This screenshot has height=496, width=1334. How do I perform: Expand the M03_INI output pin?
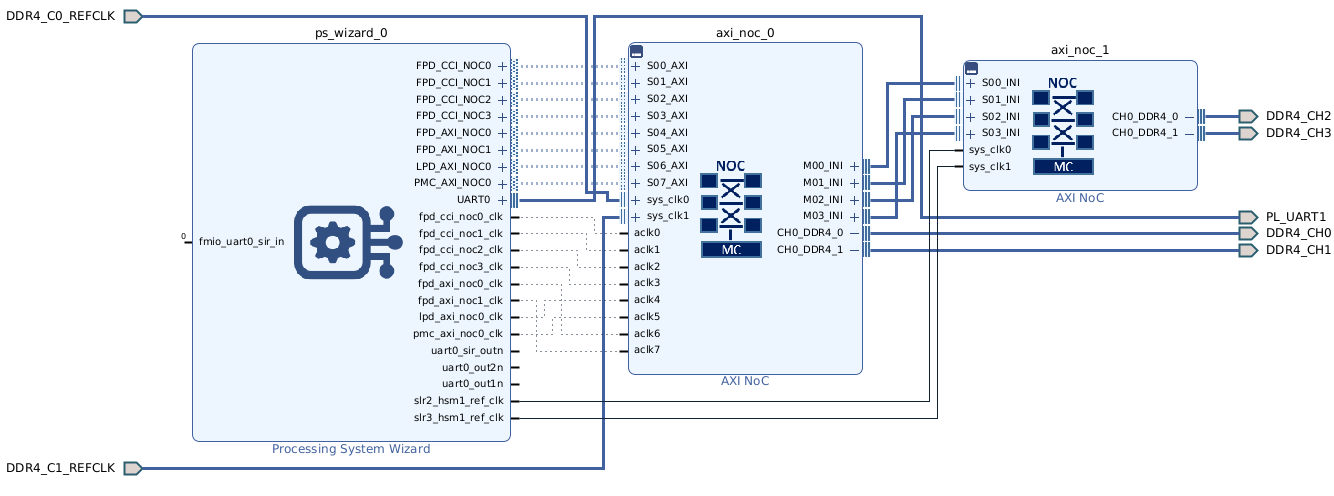[x=854, y=216]
